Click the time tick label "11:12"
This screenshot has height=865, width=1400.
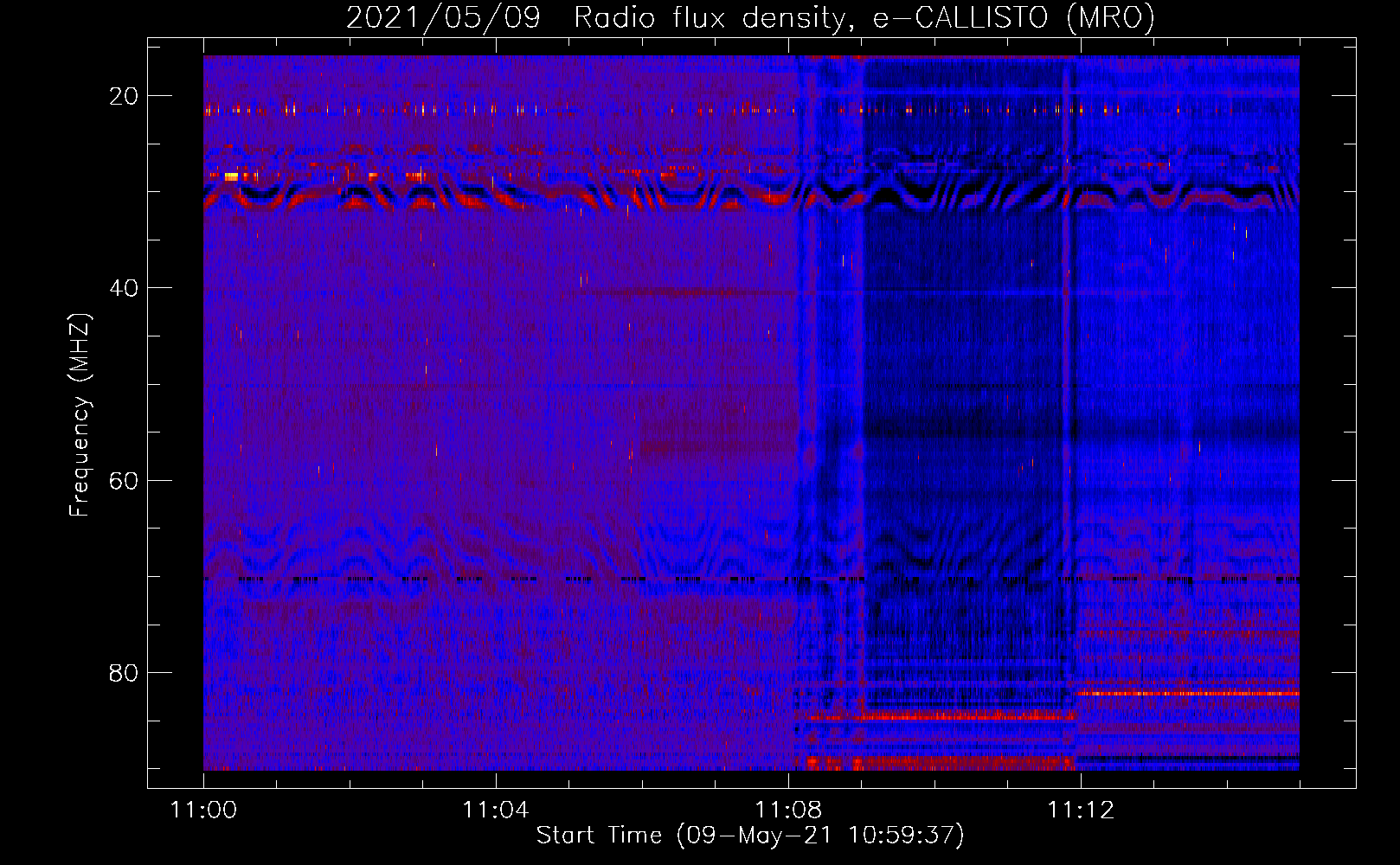coord(1081,811)
